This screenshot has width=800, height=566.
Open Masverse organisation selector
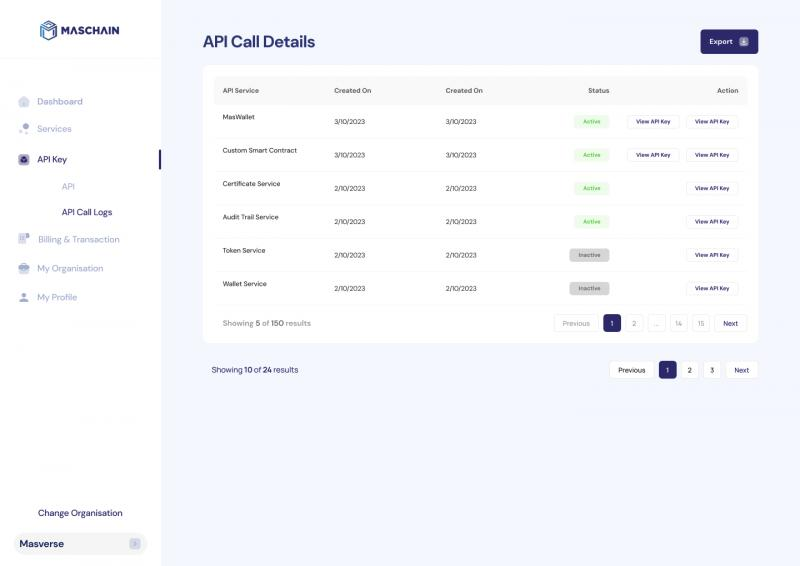(80, 544)
